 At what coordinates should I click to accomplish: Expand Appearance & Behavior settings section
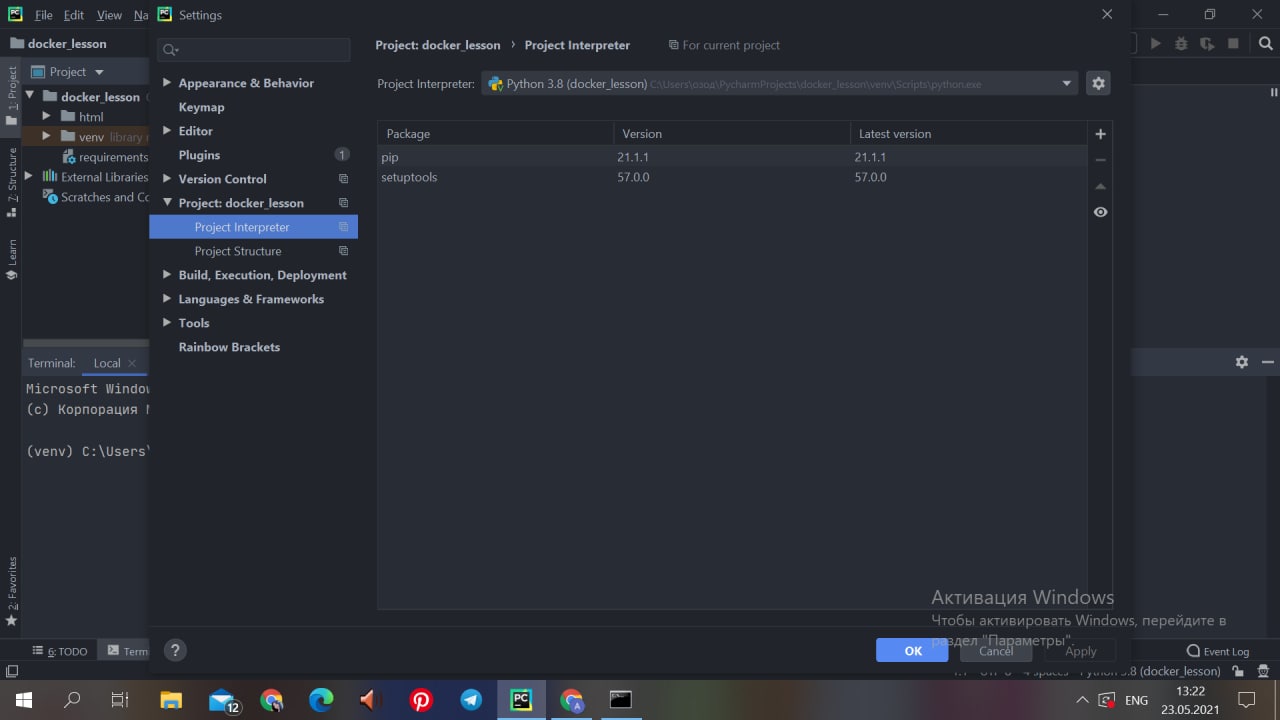(167, 83)
